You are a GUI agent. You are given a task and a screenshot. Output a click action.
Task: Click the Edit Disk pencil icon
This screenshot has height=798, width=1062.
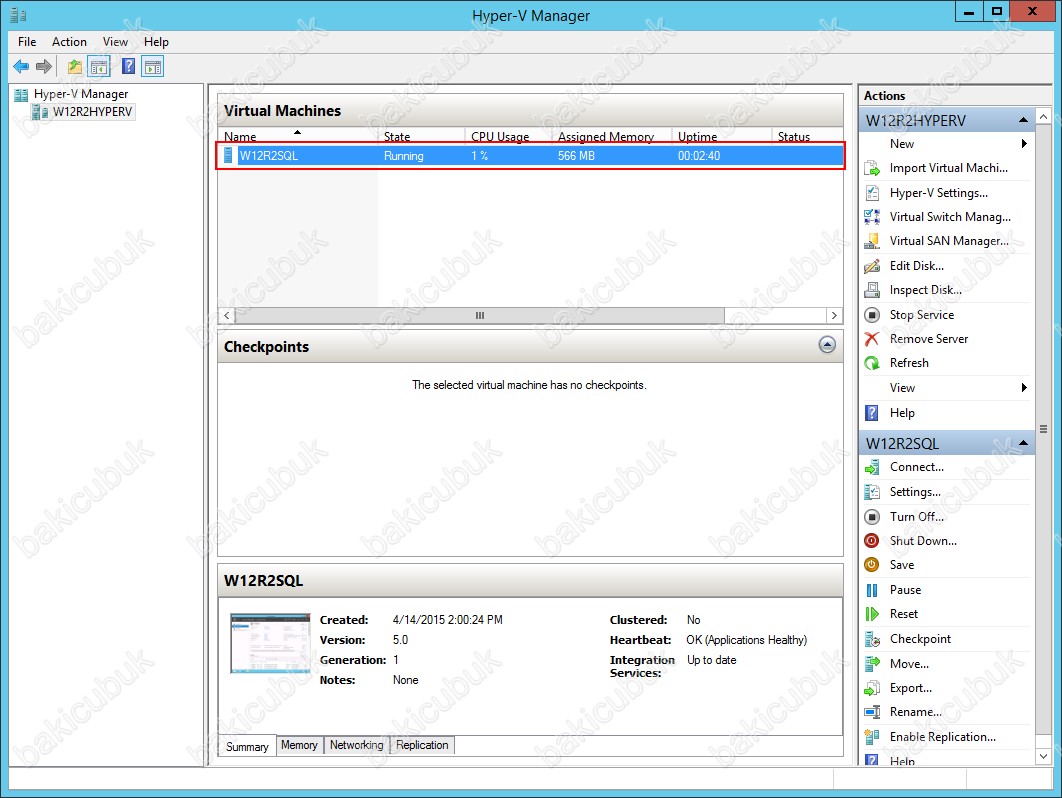(872, 266)
